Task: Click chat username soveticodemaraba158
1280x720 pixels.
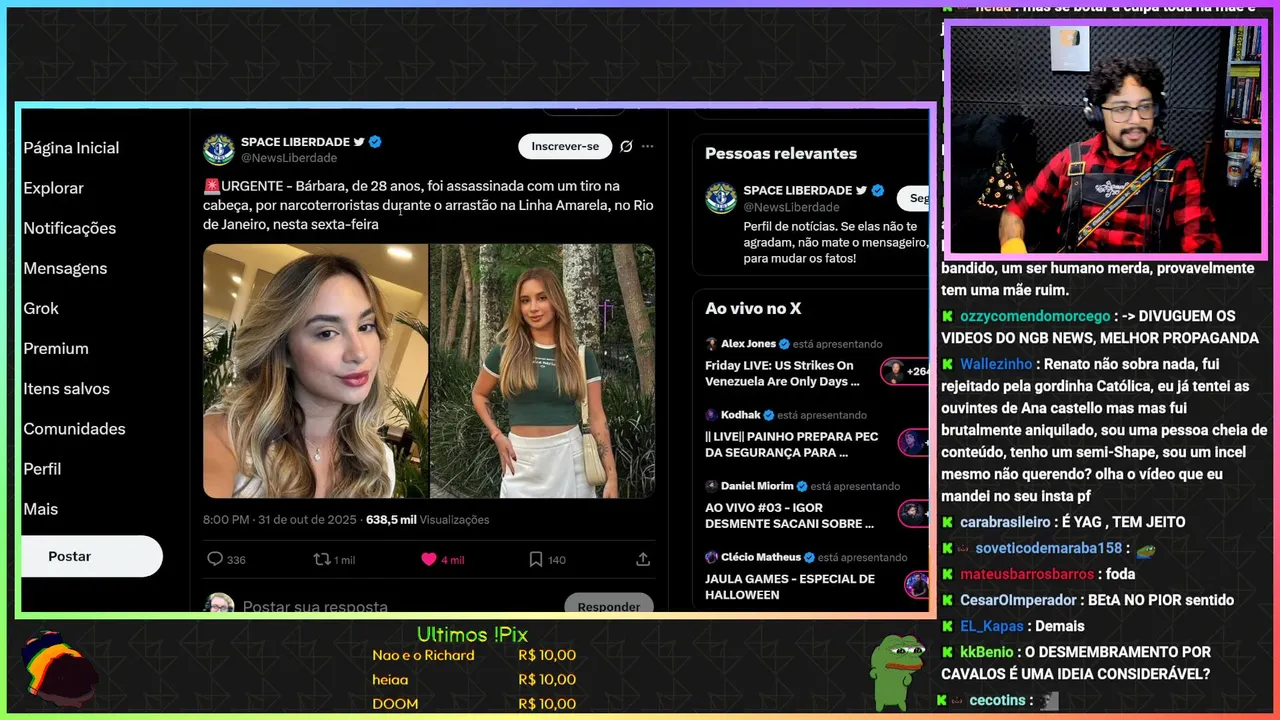Action: point(1049,548)
